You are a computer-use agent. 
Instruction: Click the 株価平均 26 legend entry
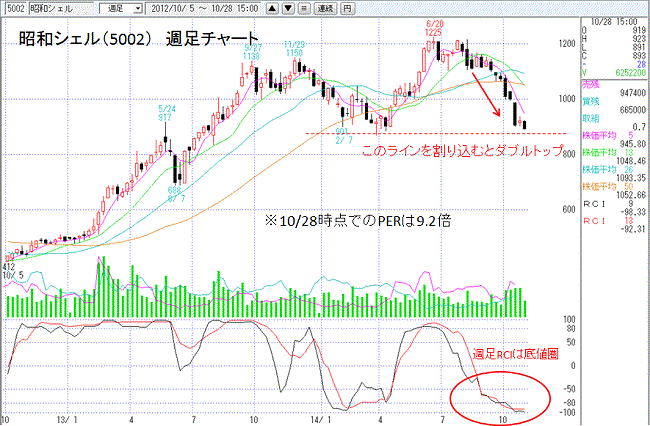click(610, 169)
